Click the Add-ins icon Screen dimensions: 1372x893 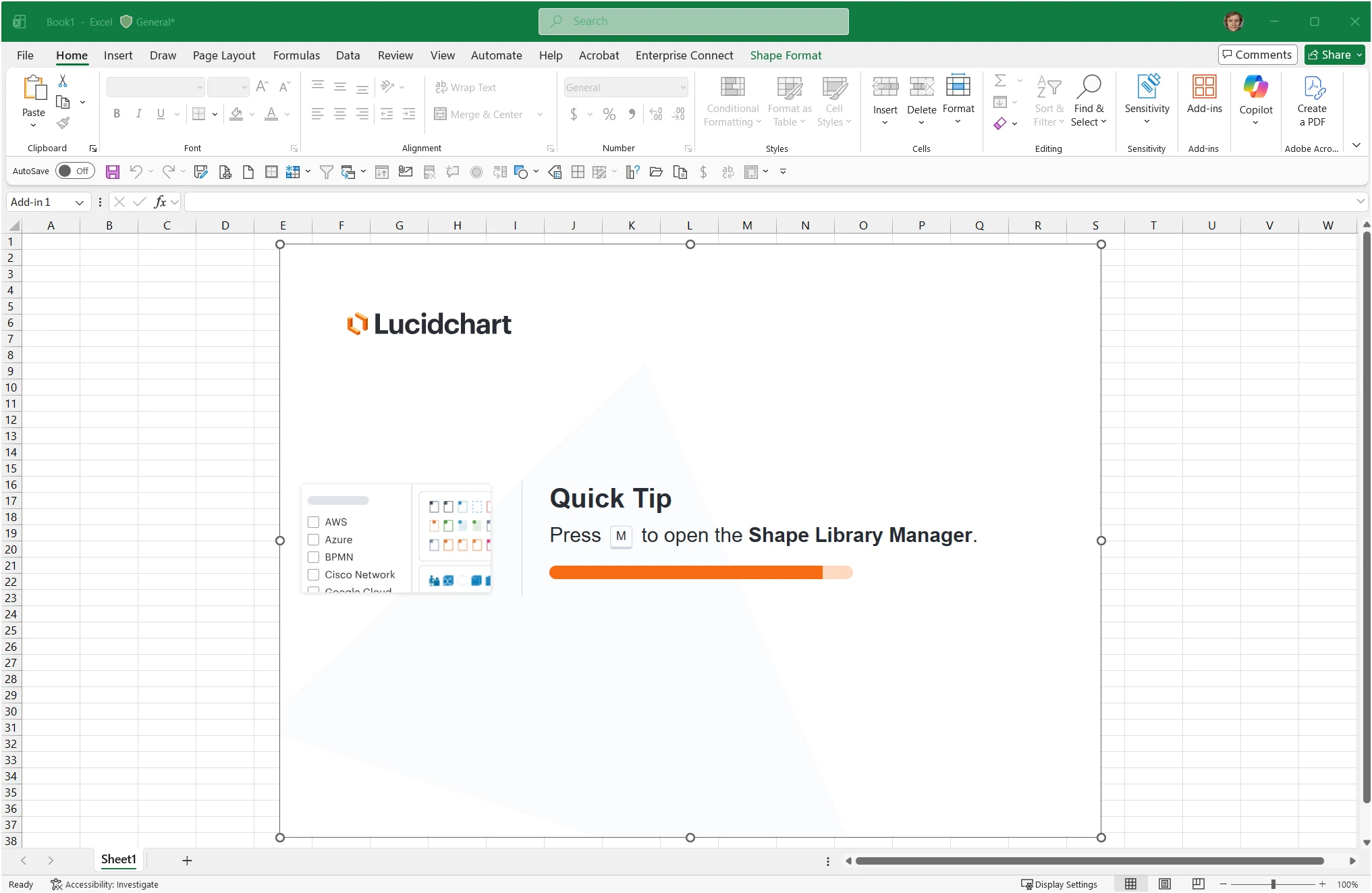(1204, 88)
